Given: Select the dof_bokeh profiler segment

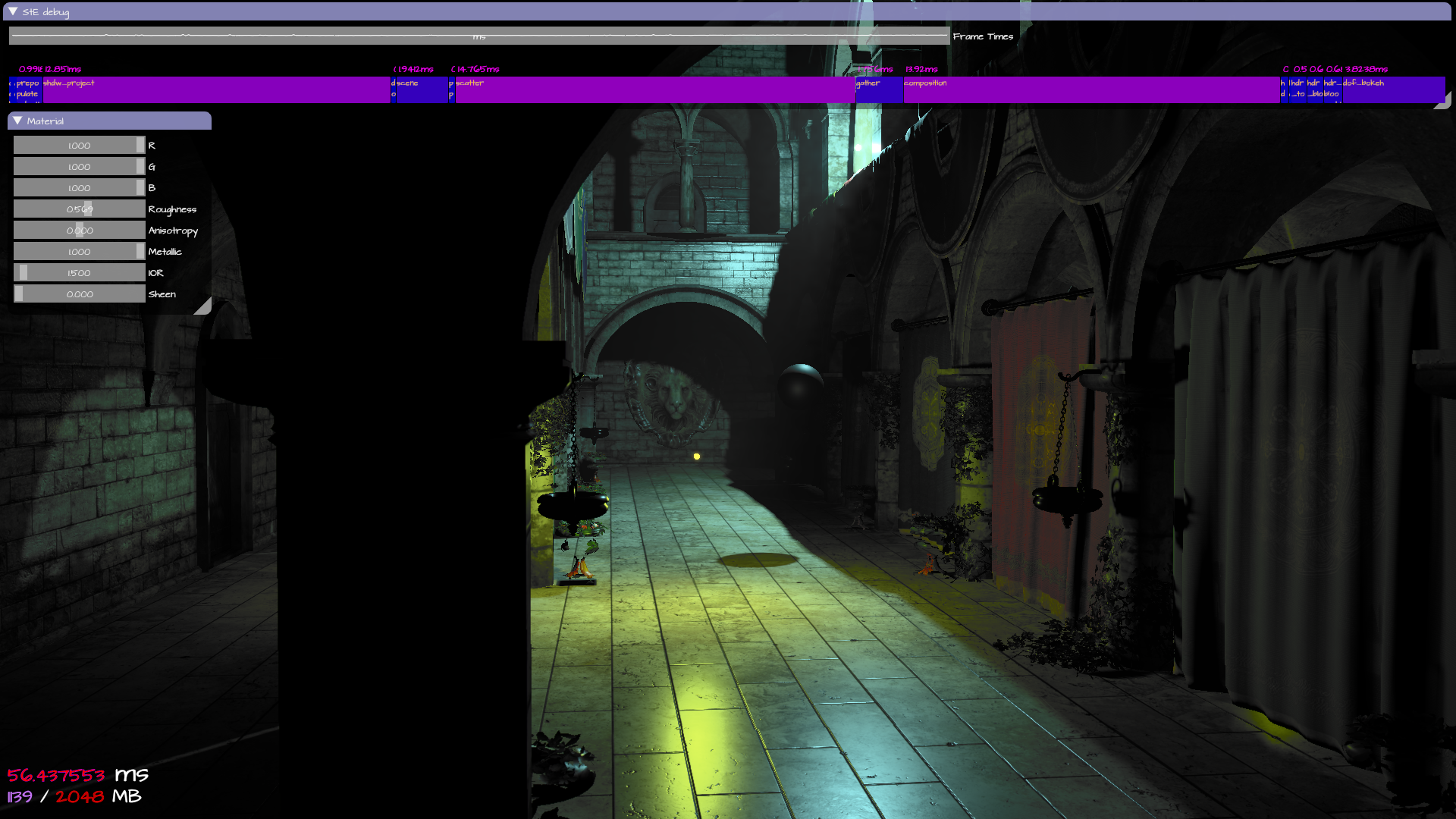Looking at the screenshot, I should [x=1393, y=89].
